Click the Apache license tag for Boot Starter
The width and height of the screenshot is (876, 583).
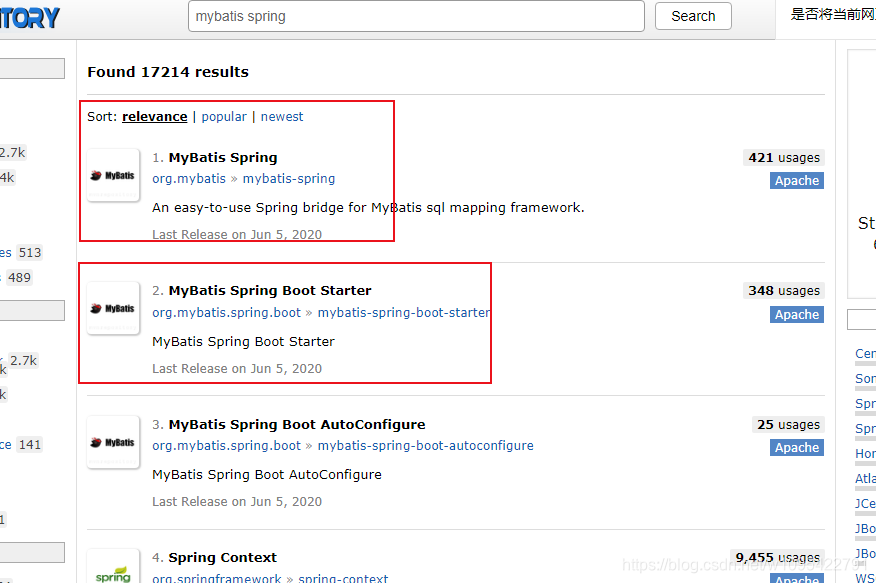pyautogui.click(x=797, y=314)
